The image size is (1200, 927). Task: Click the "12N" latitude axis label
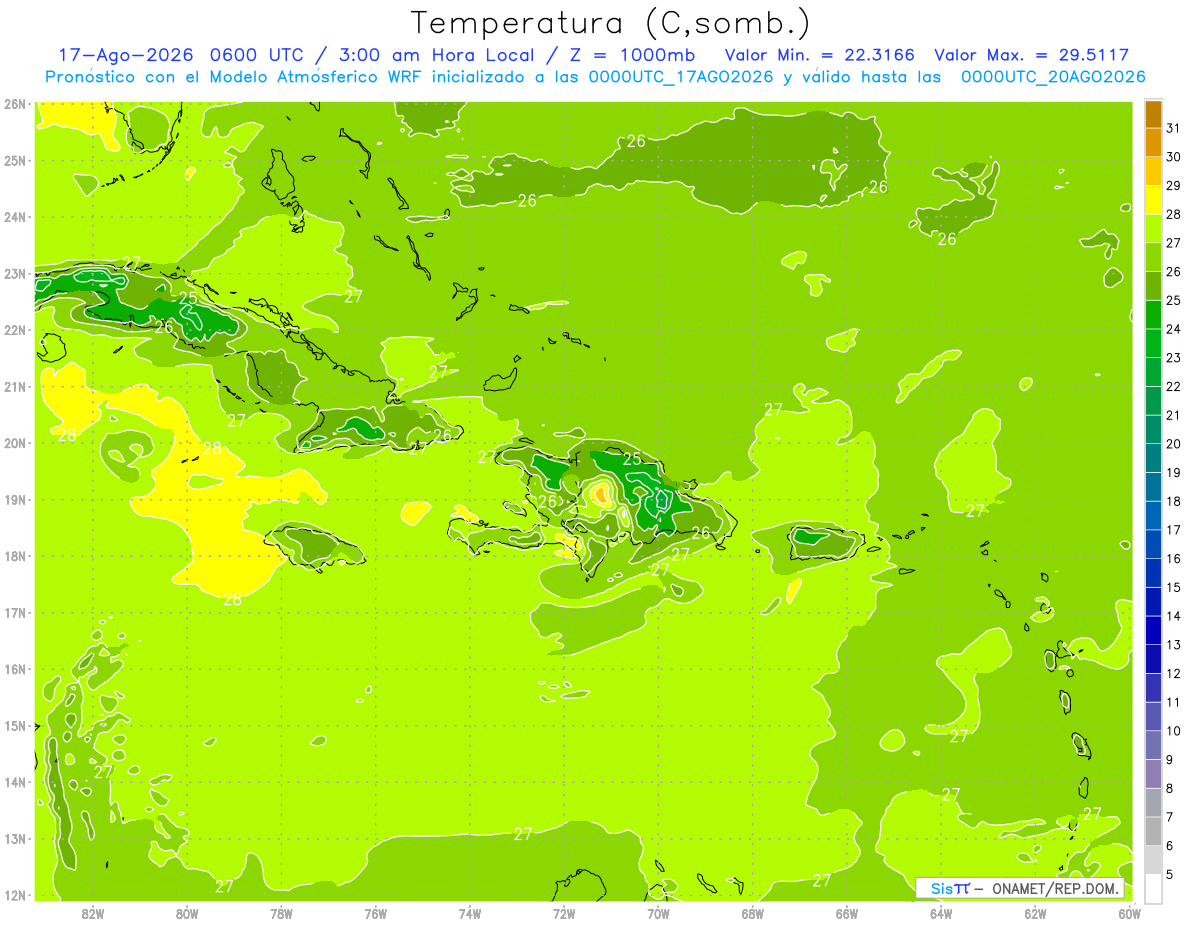tap(14, 895)
